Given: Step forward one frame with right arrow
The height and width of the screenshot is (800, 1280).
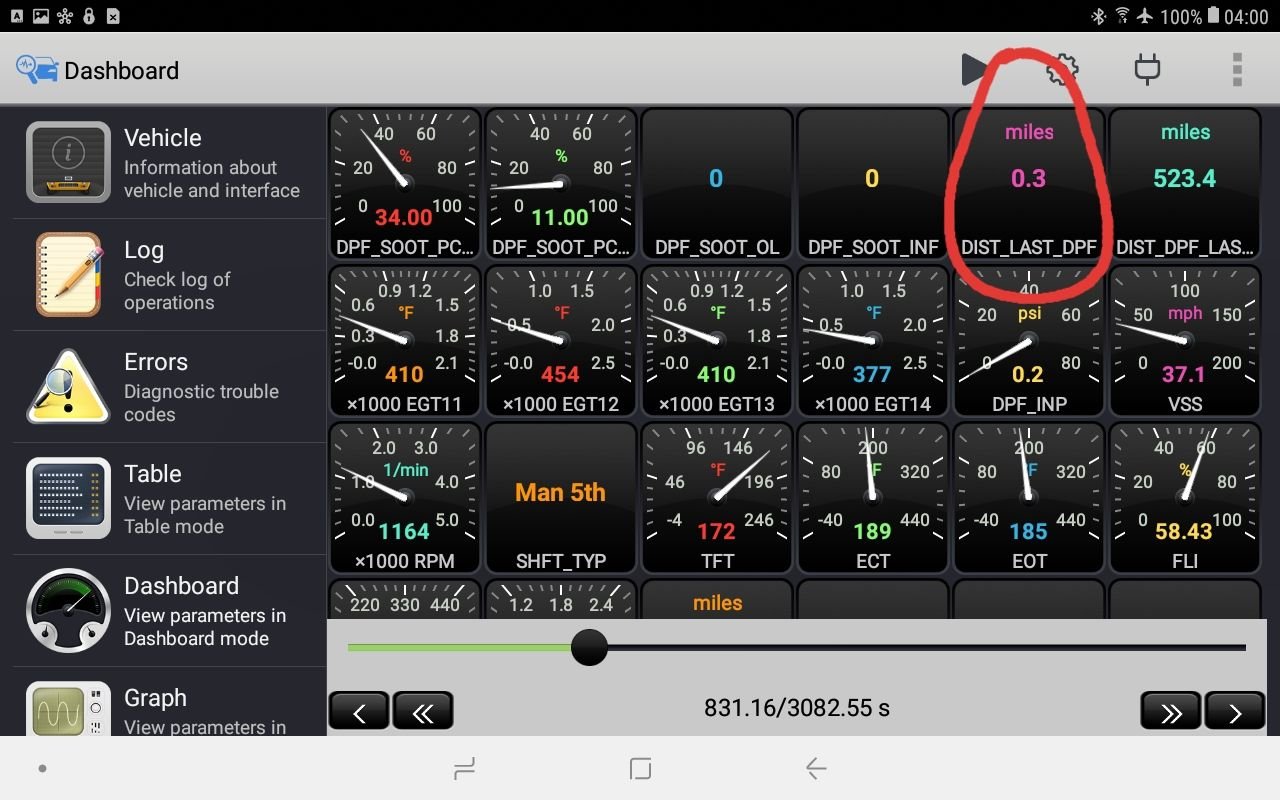Looking at the screenshot, I should pos(1234,710).
